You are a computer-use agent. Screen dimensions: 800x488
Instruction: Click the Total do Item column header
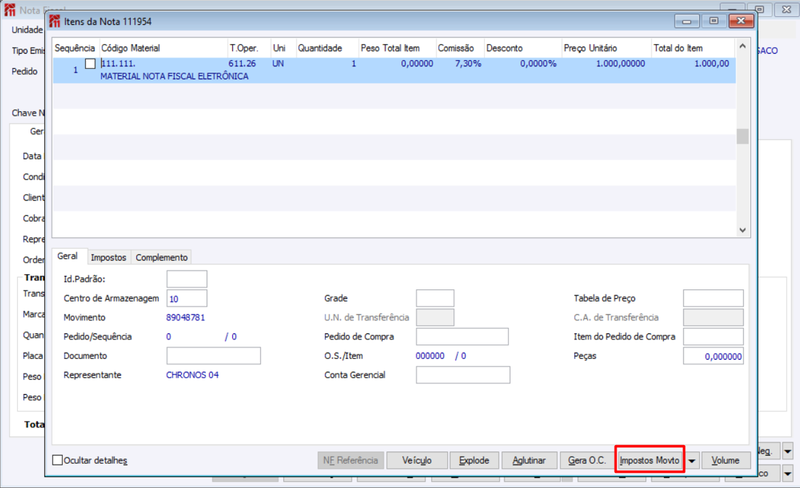pos(693,48)
